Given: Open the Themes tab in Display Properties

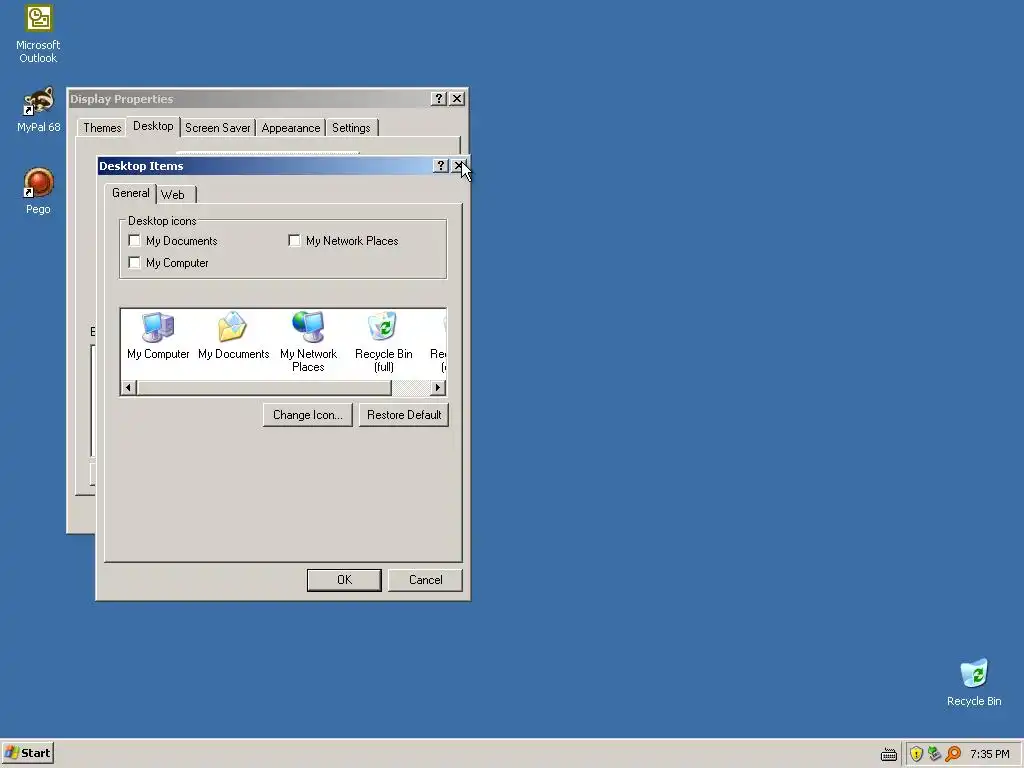Looking at the screenshot, I should (x=102, y=128).
